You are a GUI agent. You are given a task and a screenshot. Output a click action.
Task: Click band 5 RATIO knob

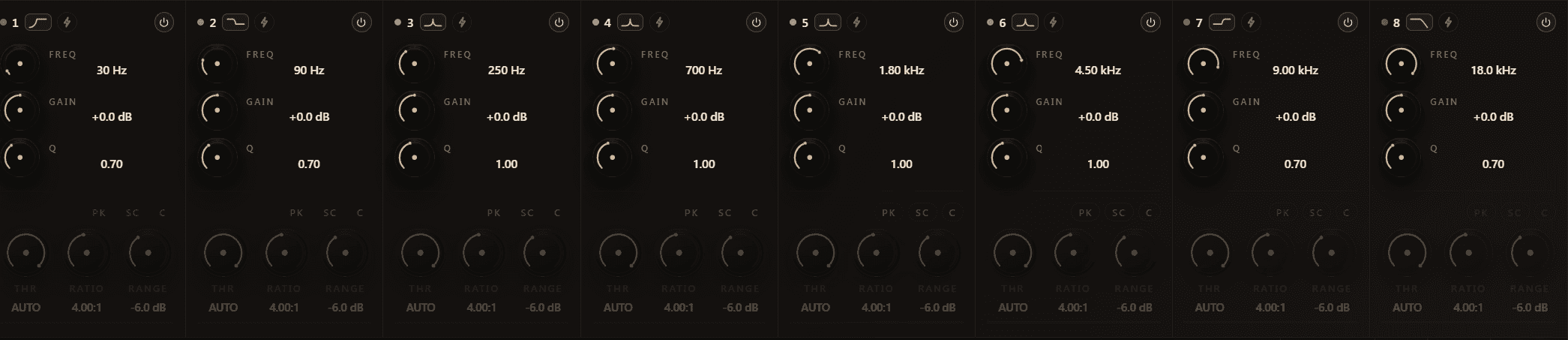pyautogui.click(x=876, y=253)
